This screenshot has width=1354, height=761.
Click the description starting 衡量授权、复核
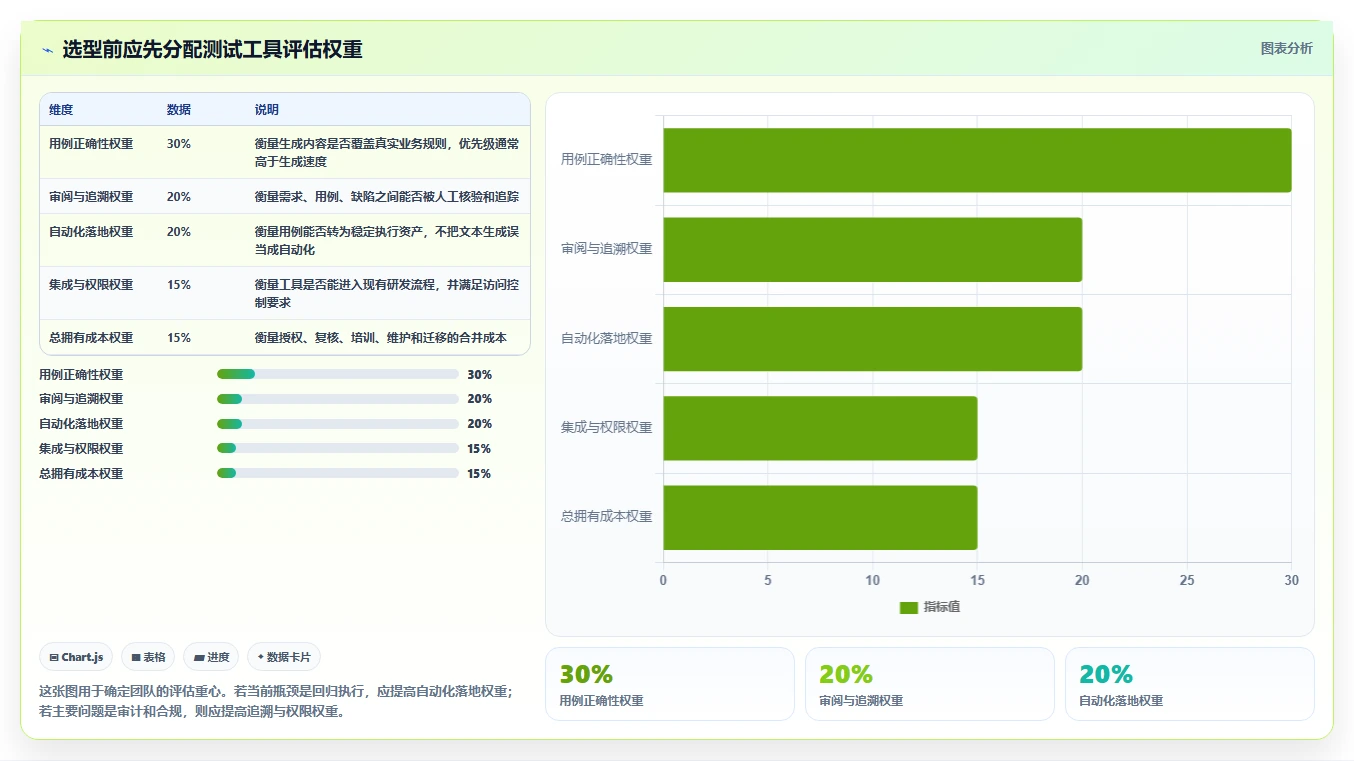[x=381, y=338]
